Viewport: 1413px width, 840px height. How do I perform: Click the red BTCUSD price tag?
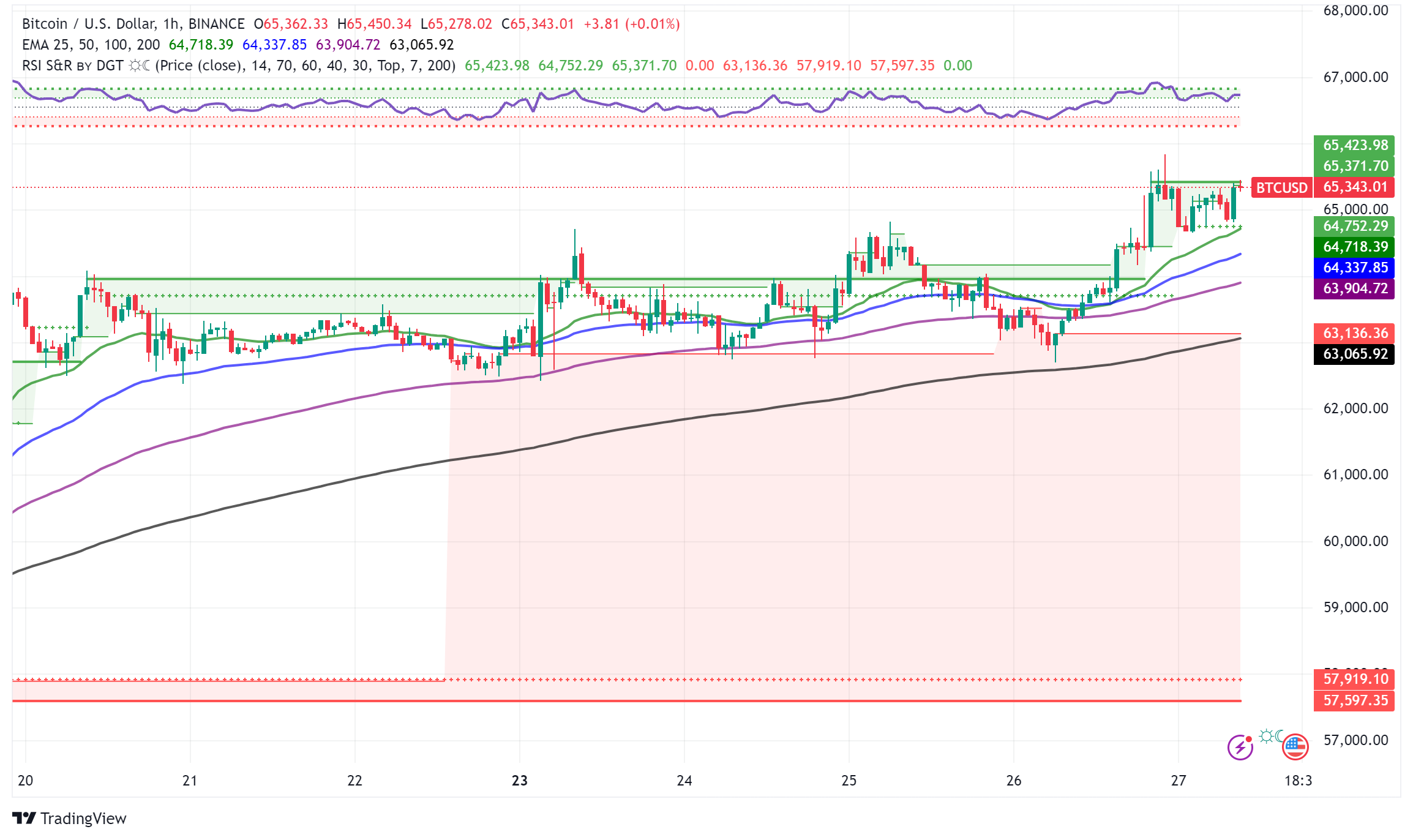point(1282,187)
